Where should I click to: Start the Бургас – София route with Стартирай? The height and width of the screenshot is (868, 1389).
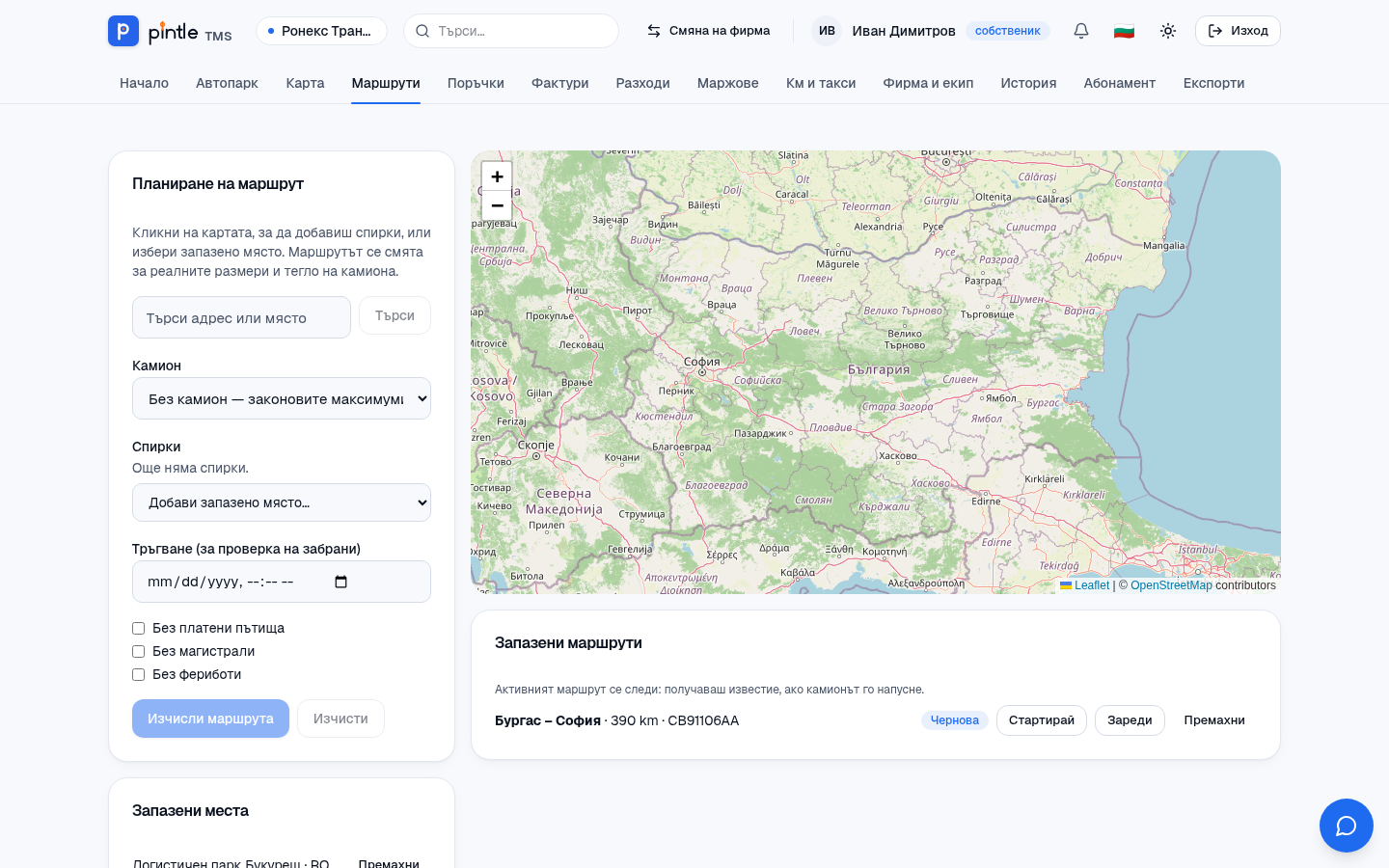pyautogui.click(x=1041, y=720)
